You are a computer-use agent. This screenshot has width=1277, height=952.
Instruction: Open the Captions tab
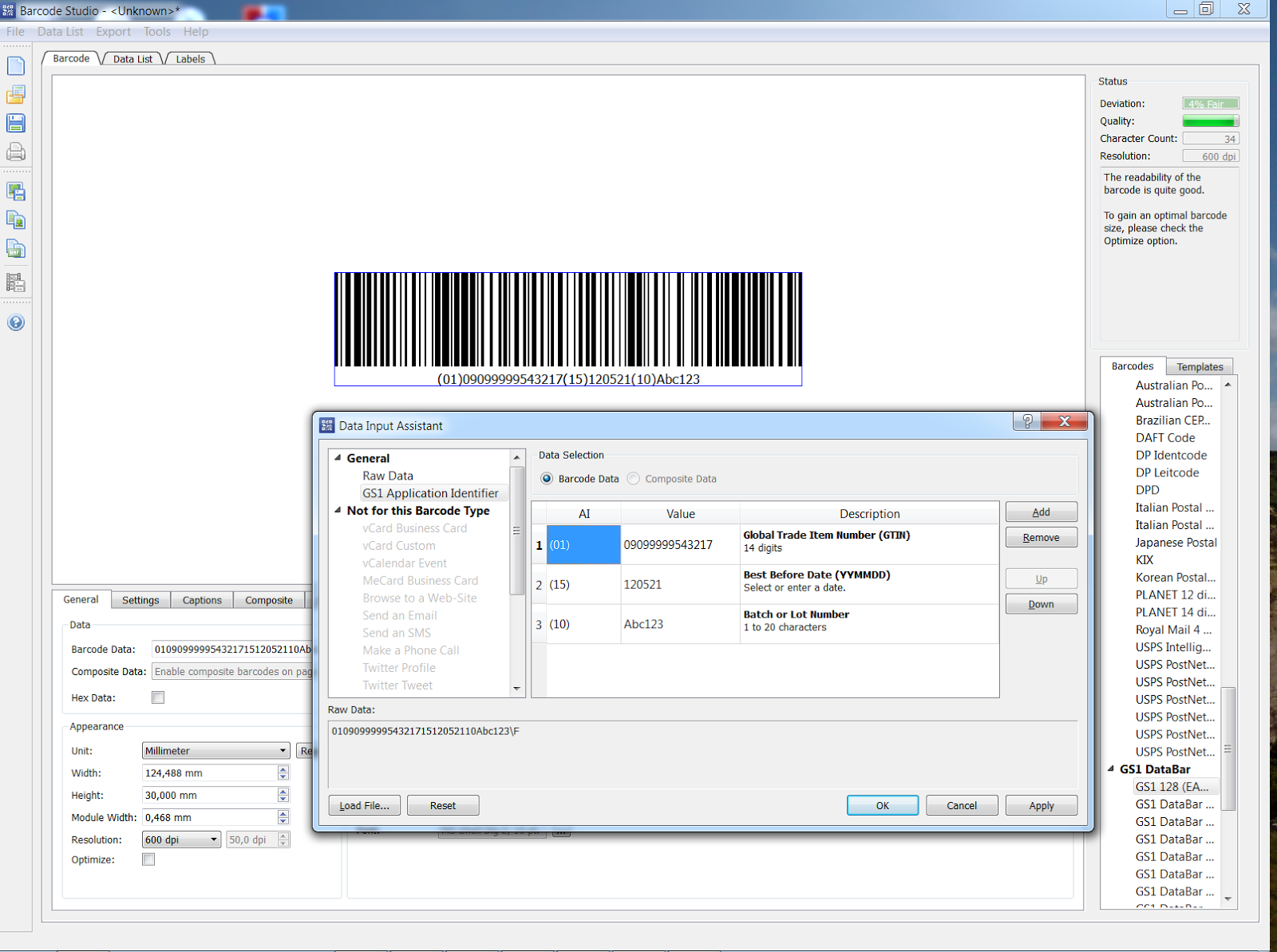click(202, 600)
